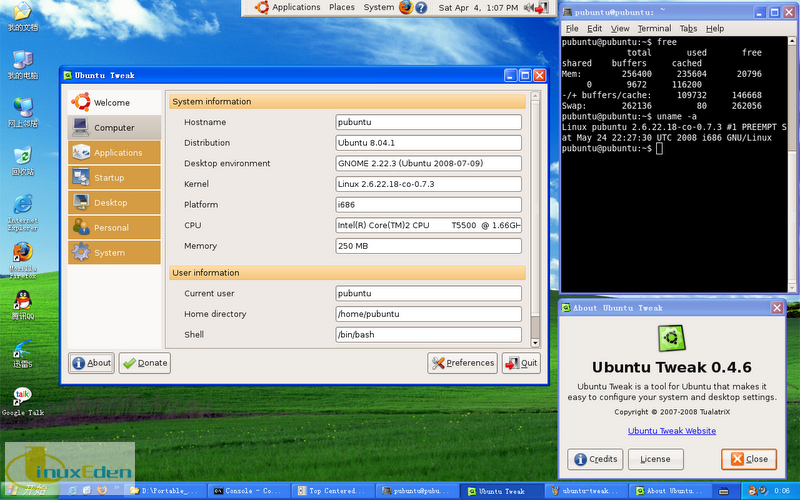Screen dimensions: 800x500
Task: Click the Distribution field showing Ubuntu 8.04.1
Action: 429,143
